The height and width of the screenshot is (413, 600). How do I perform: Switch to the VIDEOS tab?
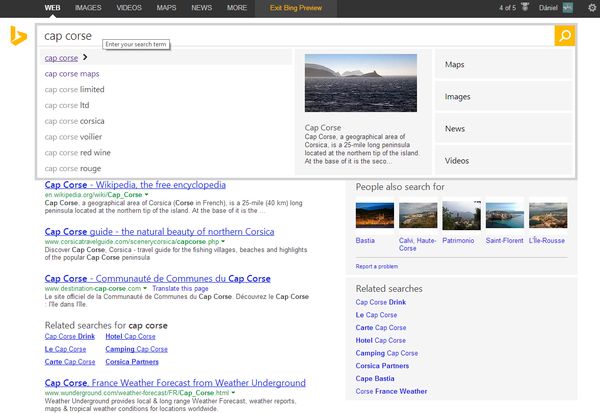[129, 8]
